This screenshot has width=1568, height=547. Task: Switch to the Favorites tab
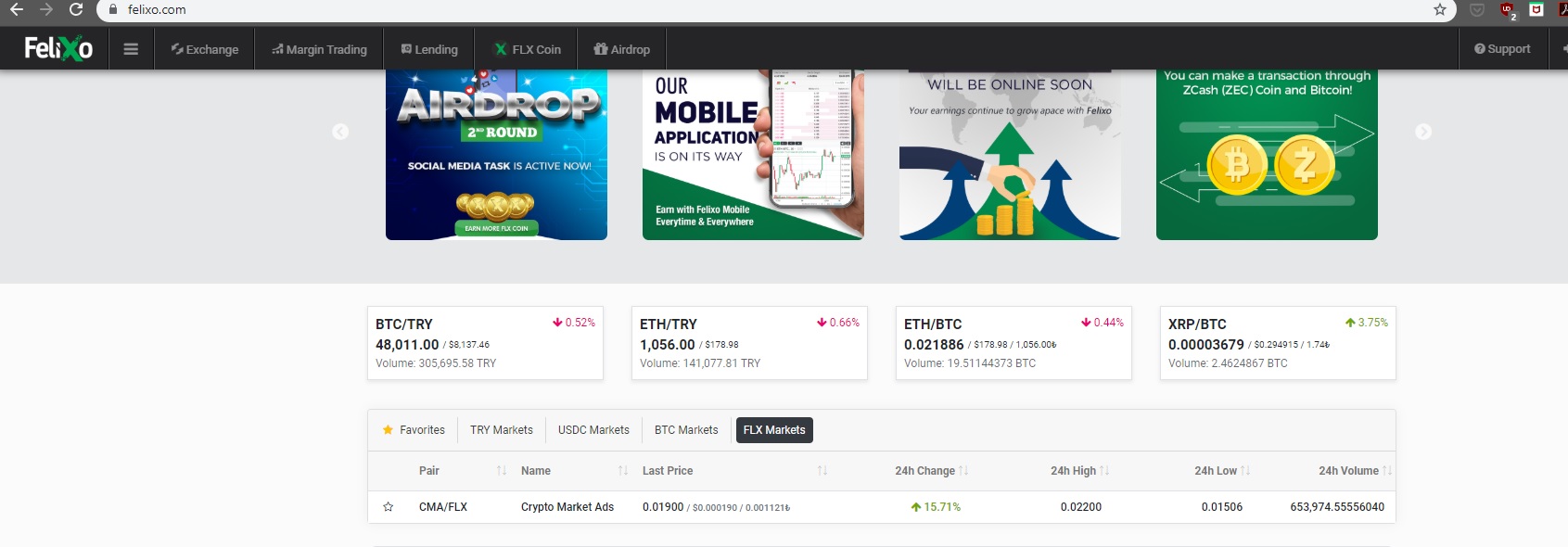(x=414, y=430)
